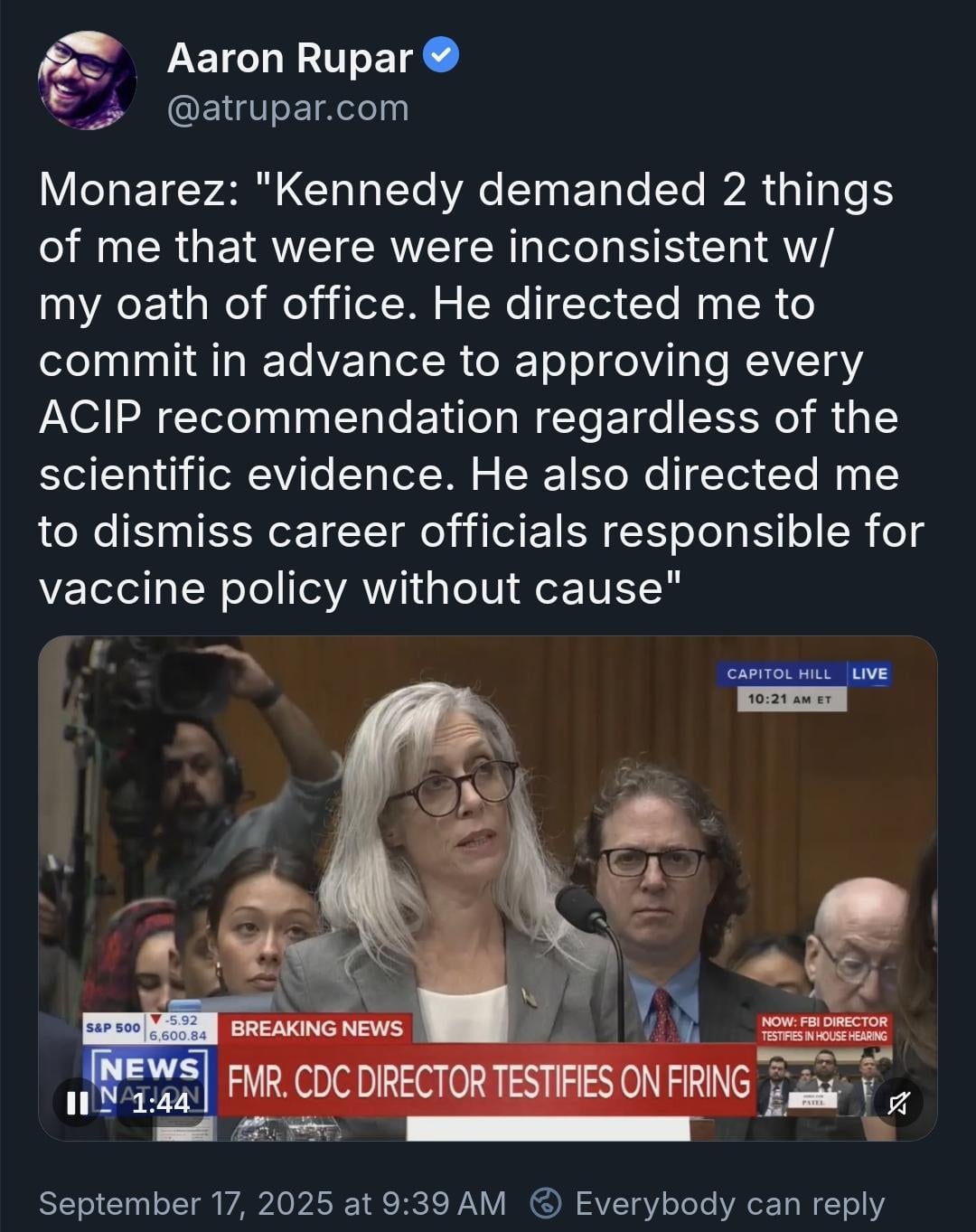Open Aaron Rupar's profile avatar
The width and height of the screenshot is (976, 1232).
click(88, 80)
